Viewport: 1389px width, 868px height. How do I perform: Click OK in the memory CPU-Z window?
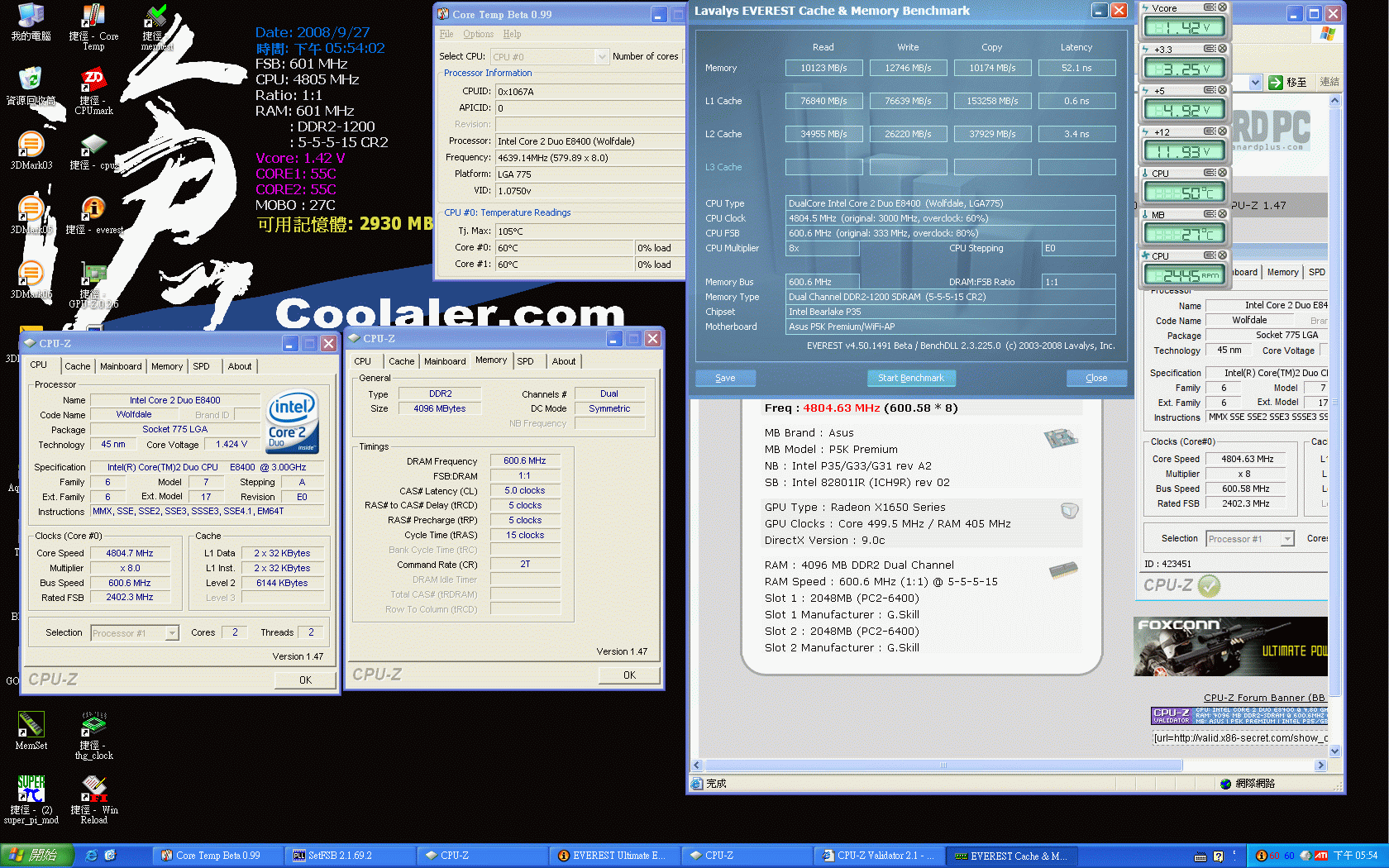[629, 675]
